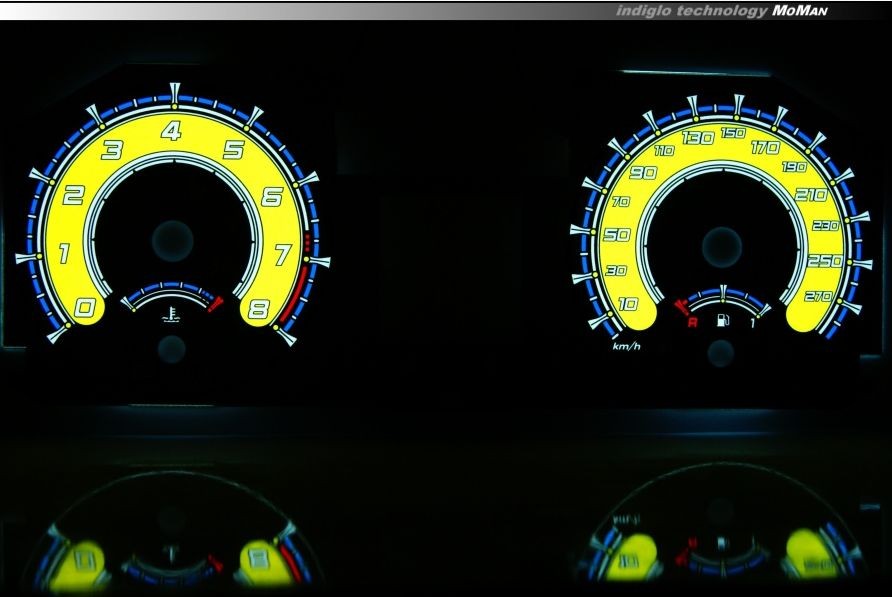The image size is (892, 597).
Task: Select the 50 marking on the speedometer
Action: pyautogui.click(x=616, y=235)
